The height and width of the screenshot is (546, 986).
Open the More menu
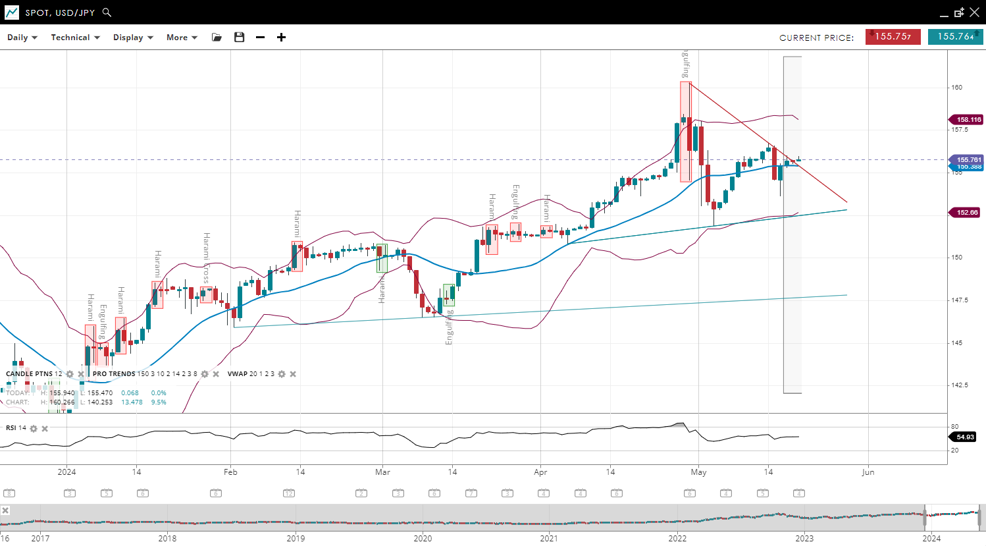(181, 38)
